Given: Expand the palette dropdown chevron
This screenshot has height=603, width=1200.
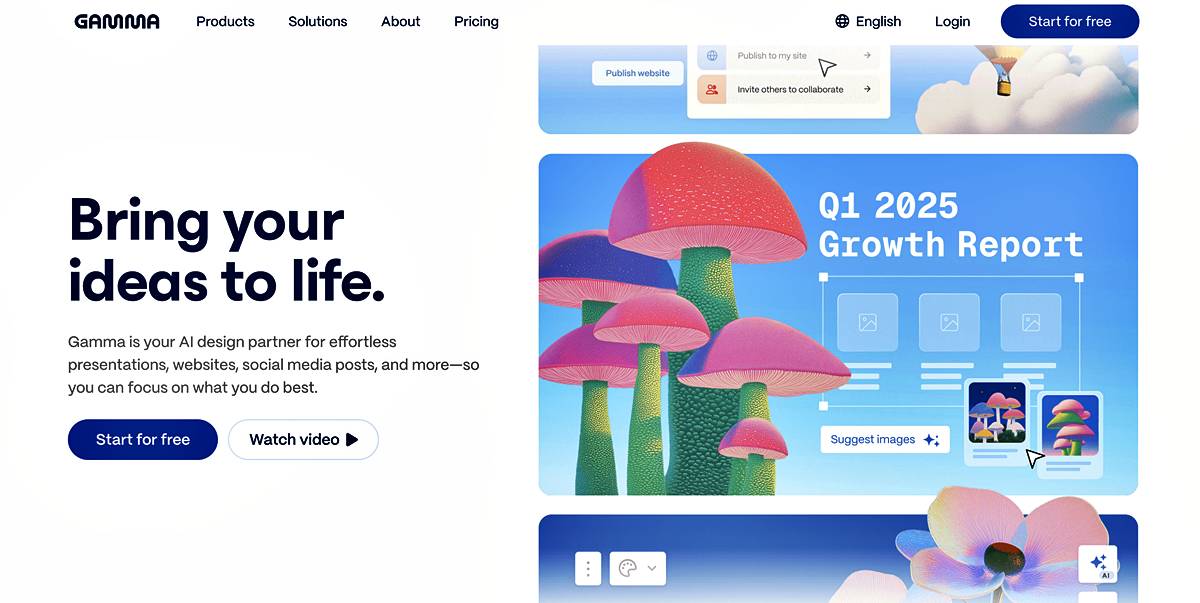Looking at the screenshot, I should (652, 568).
